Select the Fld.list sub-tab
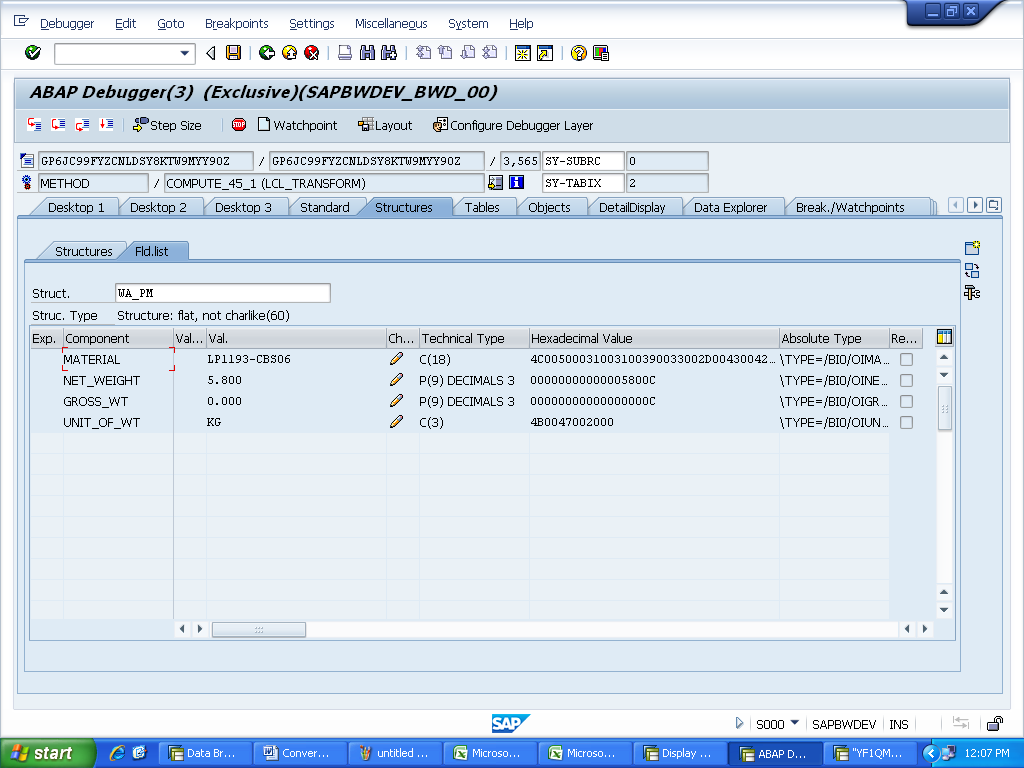Screen dimensions: 1024x768 click(x=152, y=251)
